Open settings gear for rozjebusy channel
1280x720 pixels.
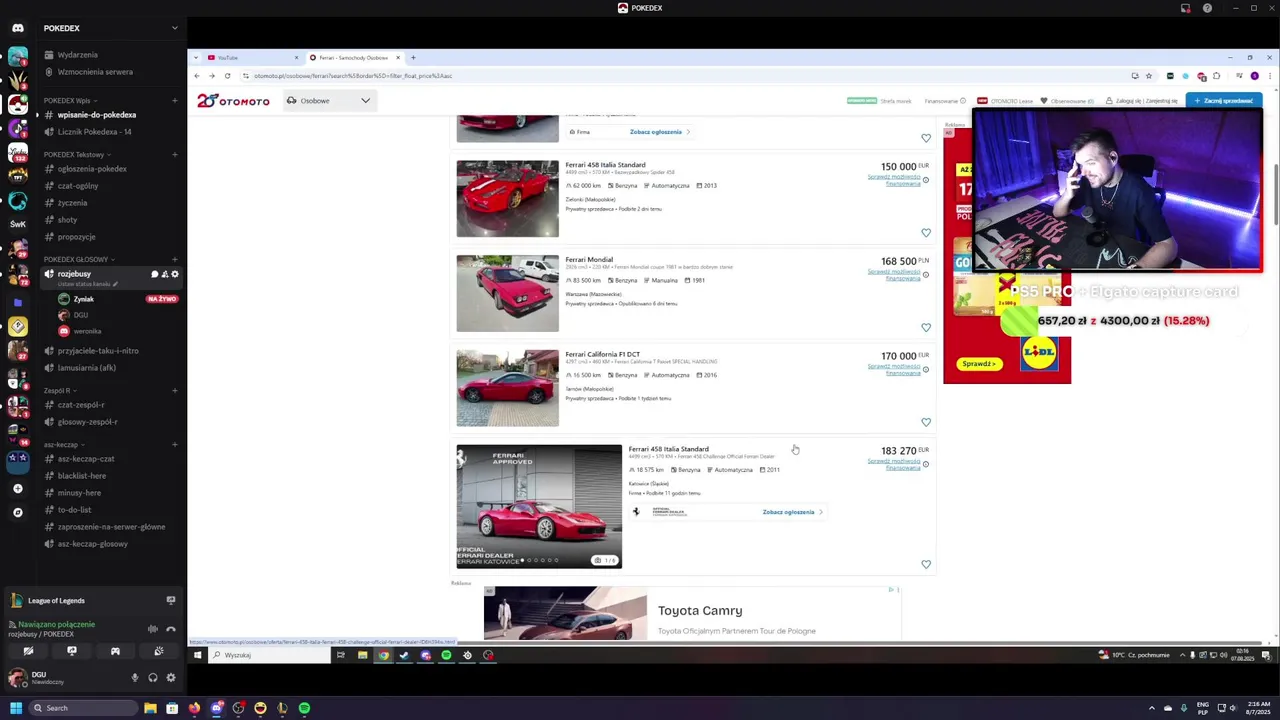pos(175,274)
